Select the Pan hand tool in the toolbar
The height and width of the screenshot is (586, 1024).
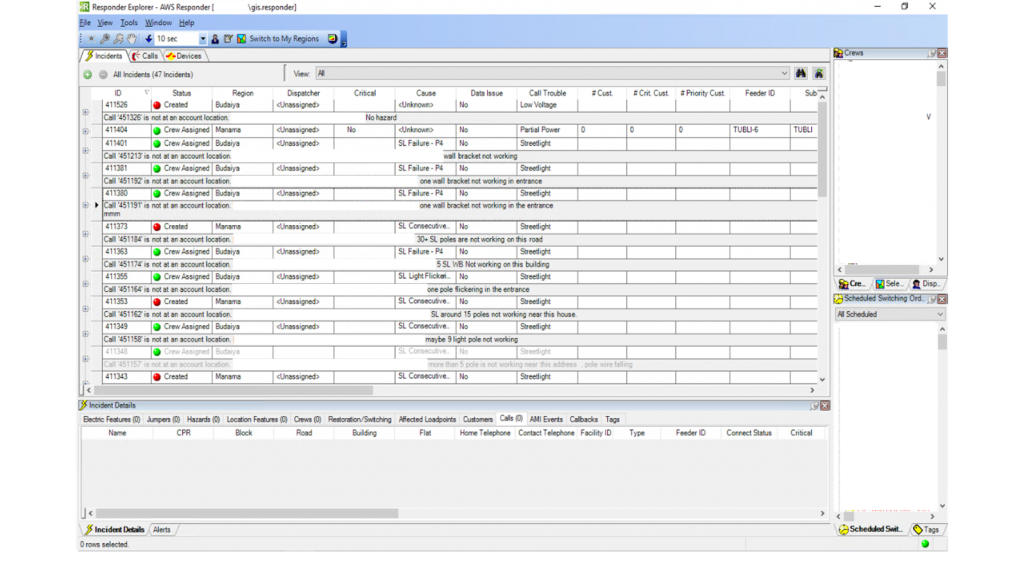coord(133,39)
